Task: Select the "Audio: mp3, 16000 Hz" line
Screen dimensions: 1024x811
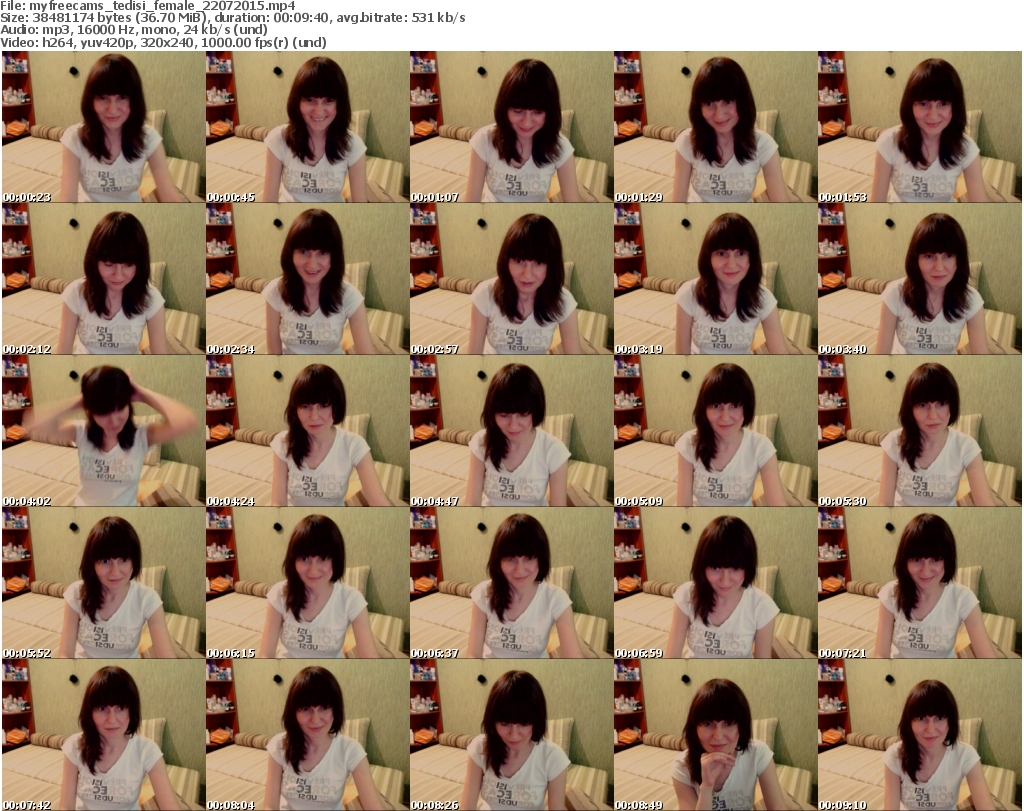Action: pos(134,30)
